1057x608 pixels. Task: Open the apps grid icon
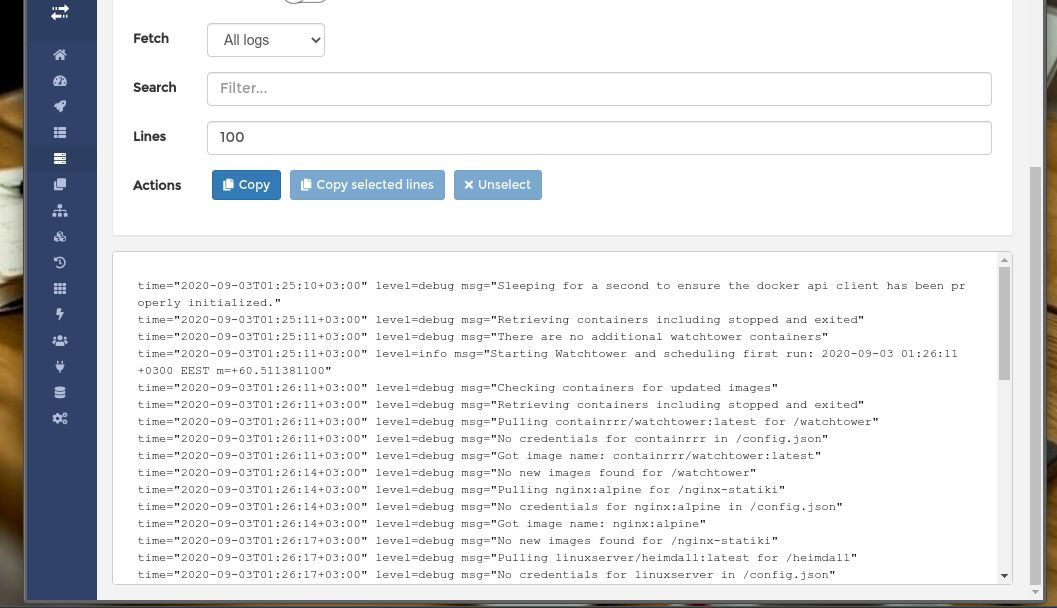coord(60,288)
